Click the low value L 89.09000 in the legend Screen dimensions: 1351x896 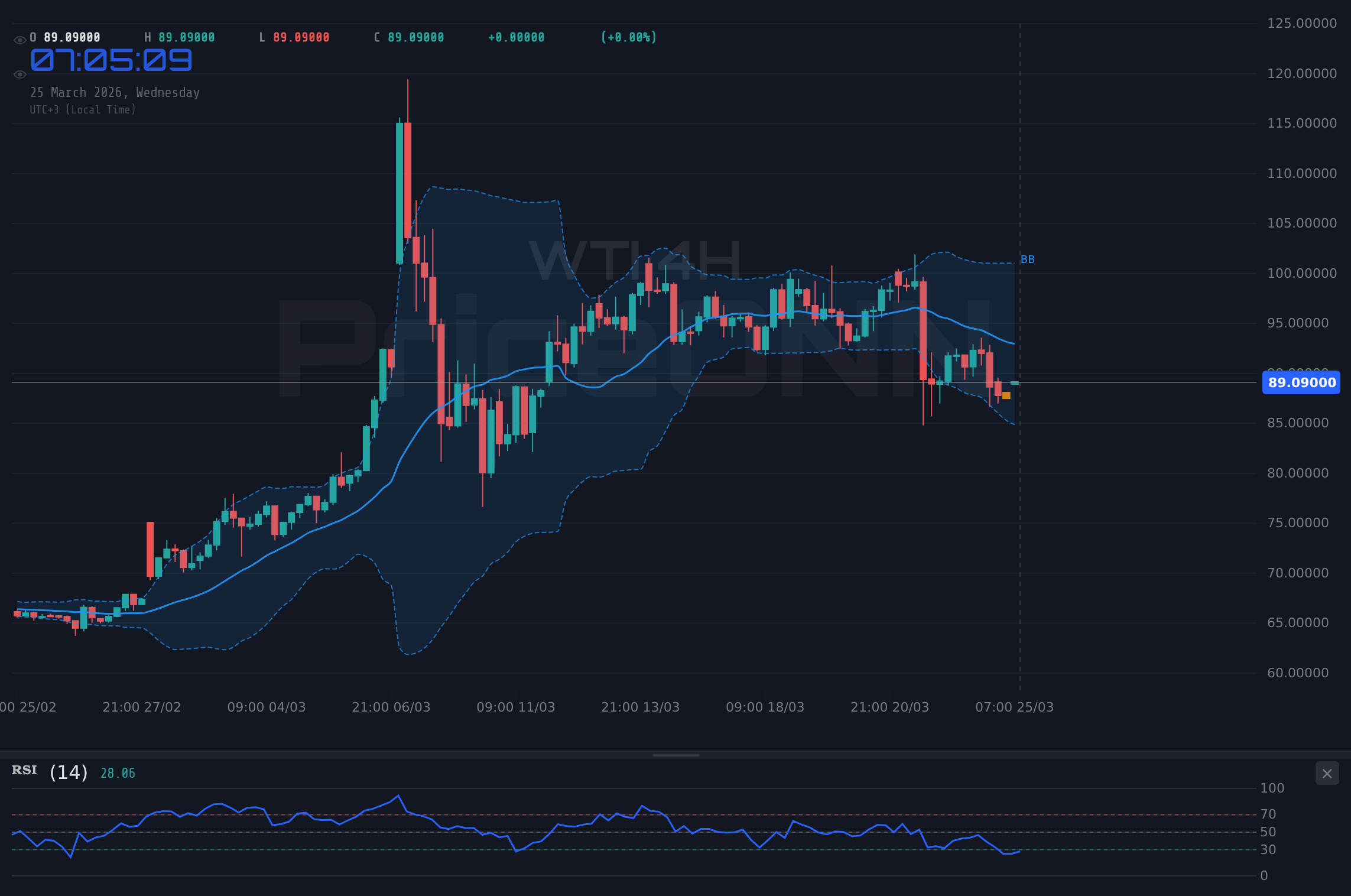tap(294, 36)
